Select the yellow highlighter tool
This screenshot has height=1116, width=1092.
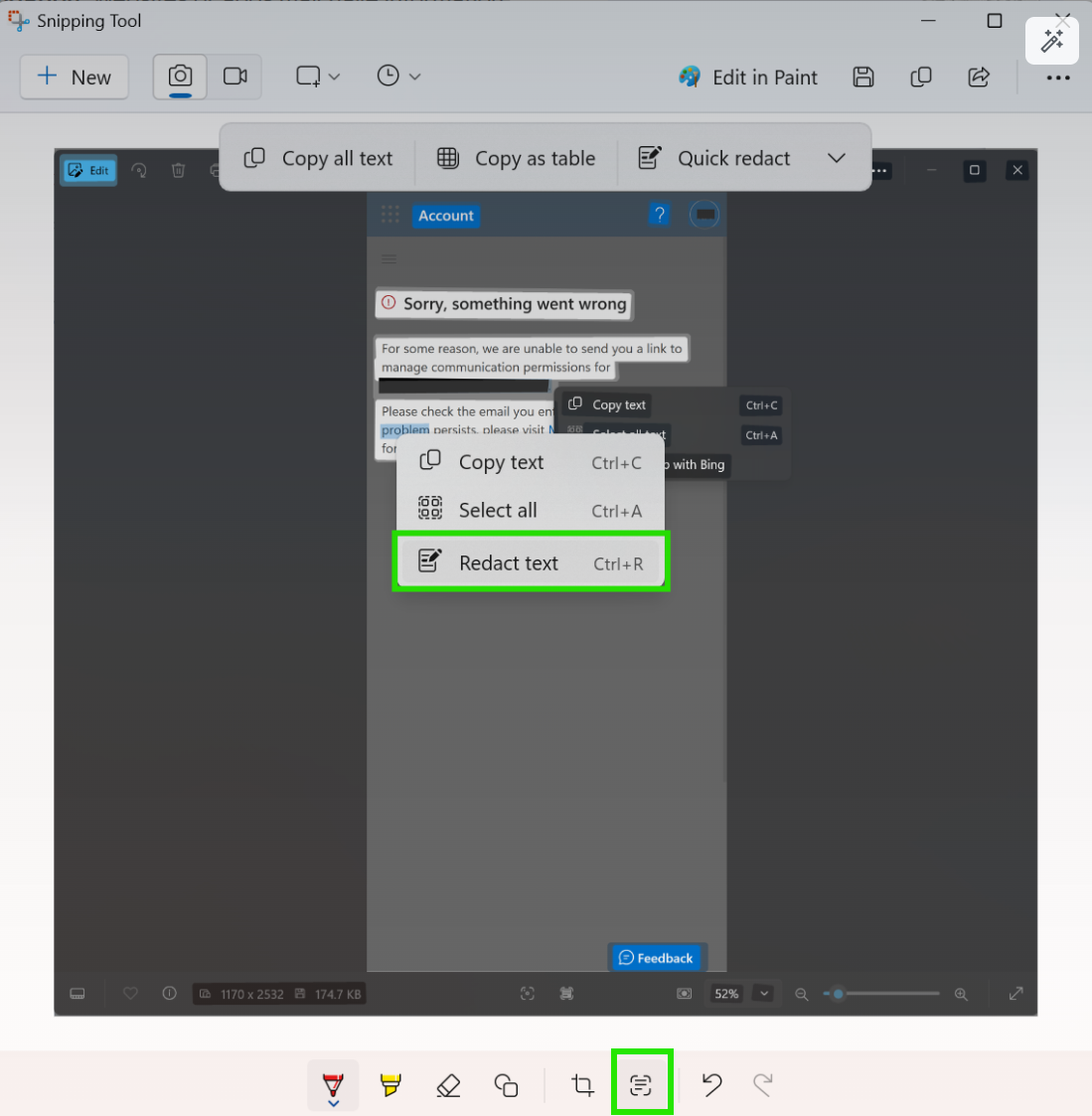390,1085
